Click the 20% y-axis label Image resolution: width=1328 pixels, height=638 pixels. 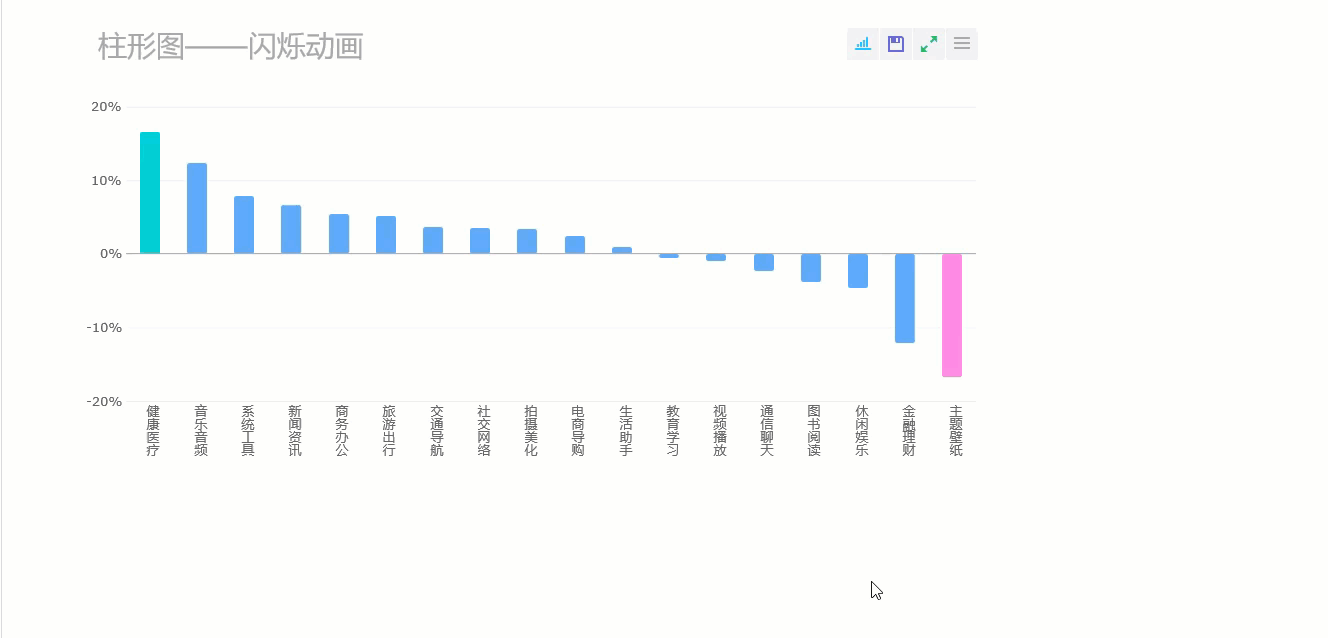(x=106, y=107)
